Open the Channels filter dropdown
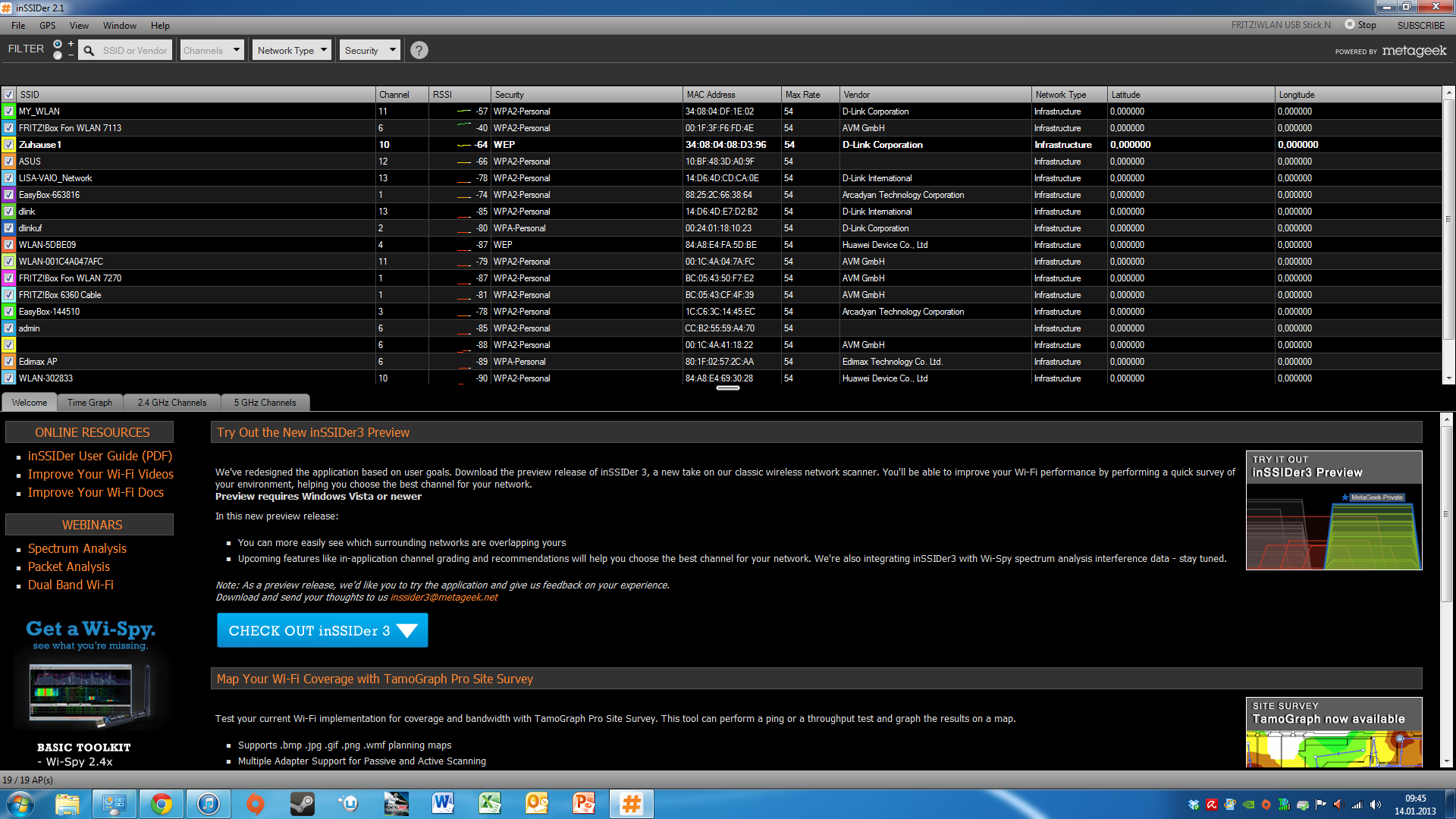The height and width of the screenshot is (819, 1456). click(x=212, y=51)
